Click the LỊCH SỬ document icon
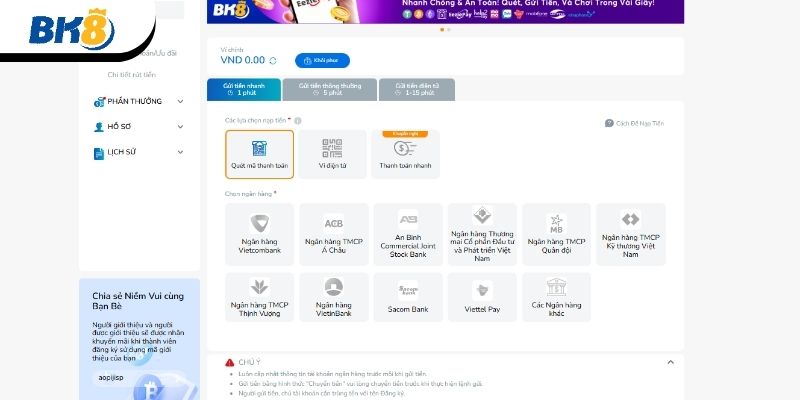The width and height of the screenshot is (800, 400). tap(99, 153)
